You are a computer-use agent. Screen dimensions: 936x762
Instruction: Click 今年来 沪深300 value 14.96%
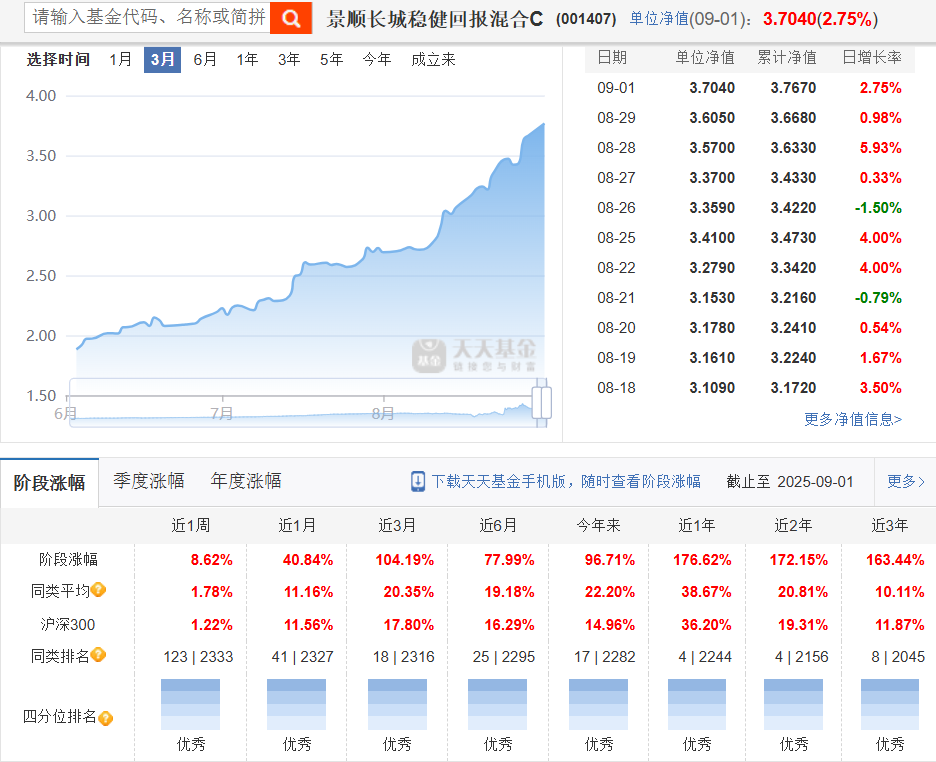tap(609, 625)
